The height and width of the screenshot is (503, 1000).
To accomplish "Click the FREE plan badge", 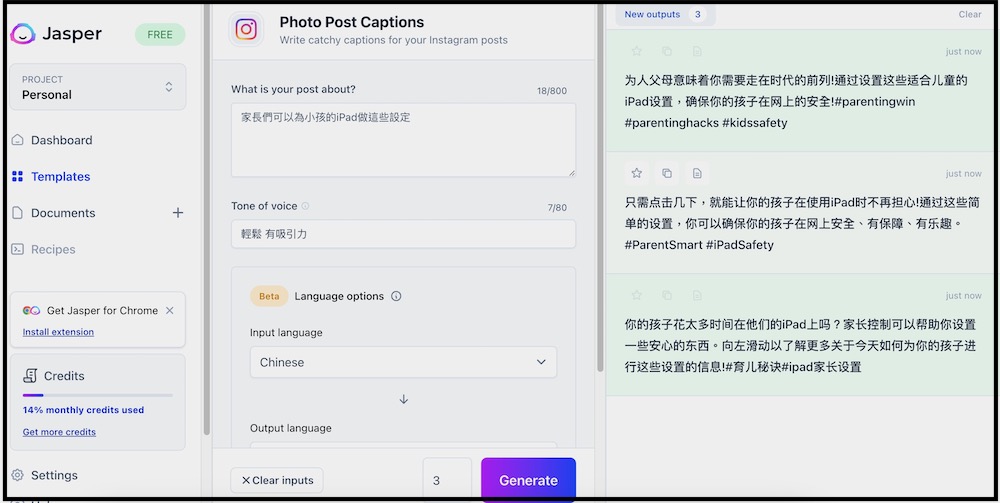I will coord(160,34).
